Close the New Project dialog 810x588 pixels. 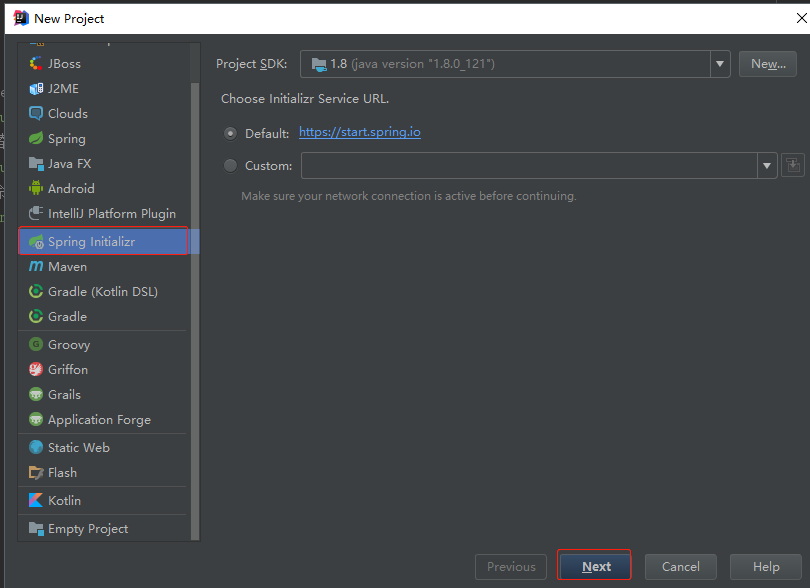[x=801, y=18]
